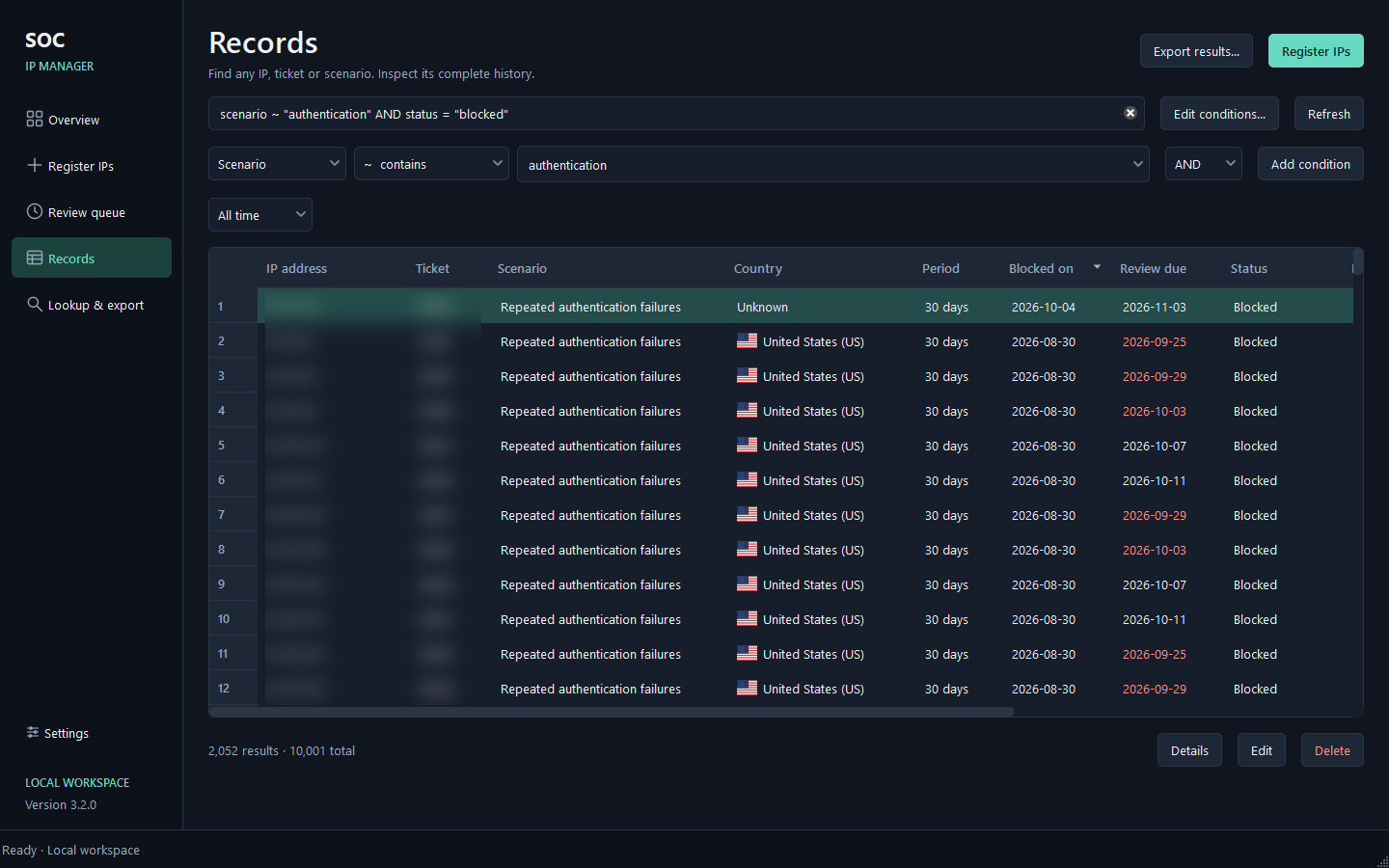
Task: Click the Add condition button
Action: (1310, 164)
